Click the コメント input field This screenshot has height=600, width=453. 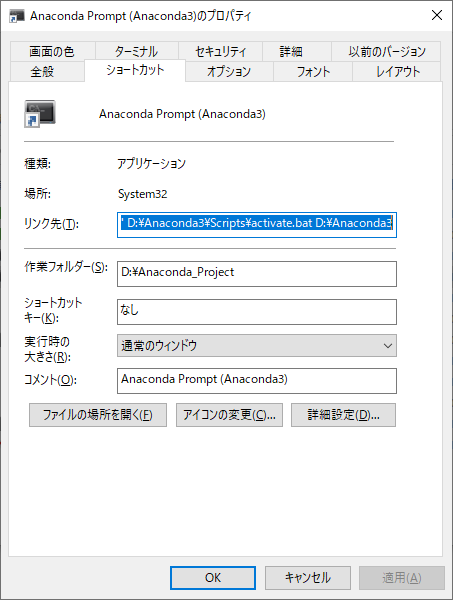click(x=257, y=381)
